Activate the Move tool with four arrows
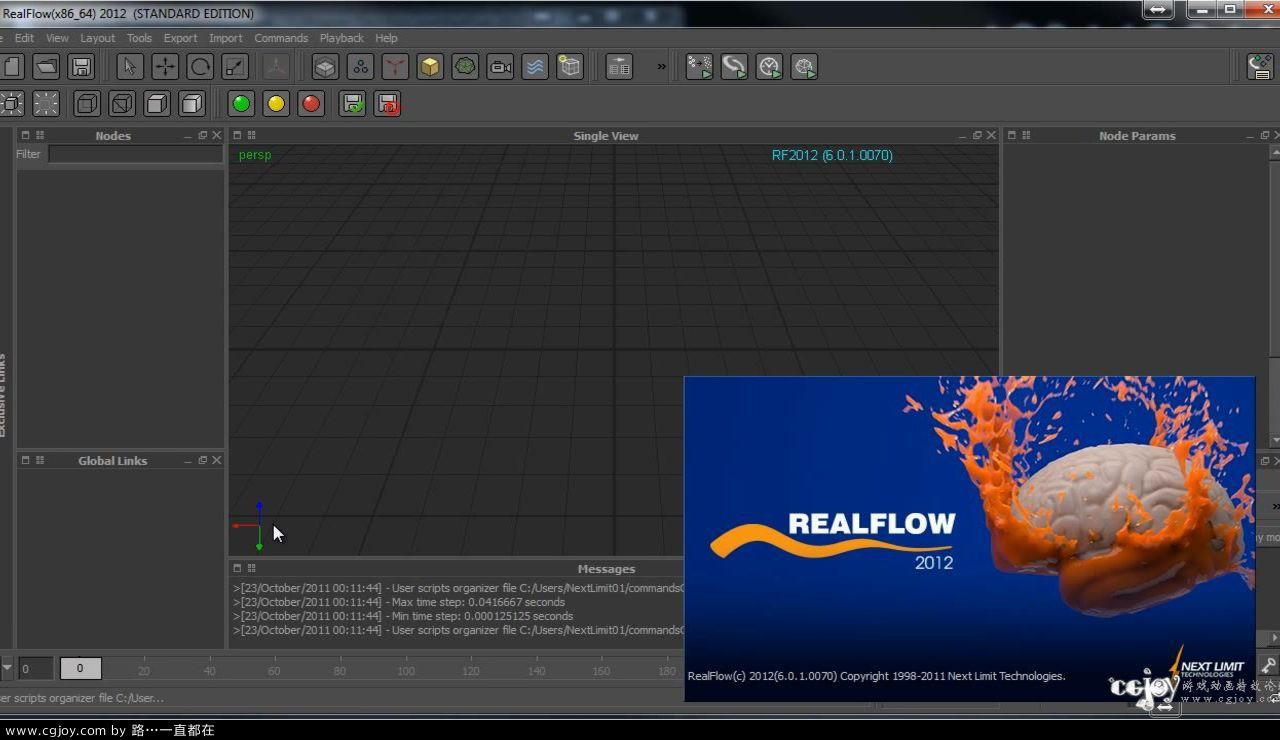Viewport: 1280px width, 740px height. (x=165, y=67)
